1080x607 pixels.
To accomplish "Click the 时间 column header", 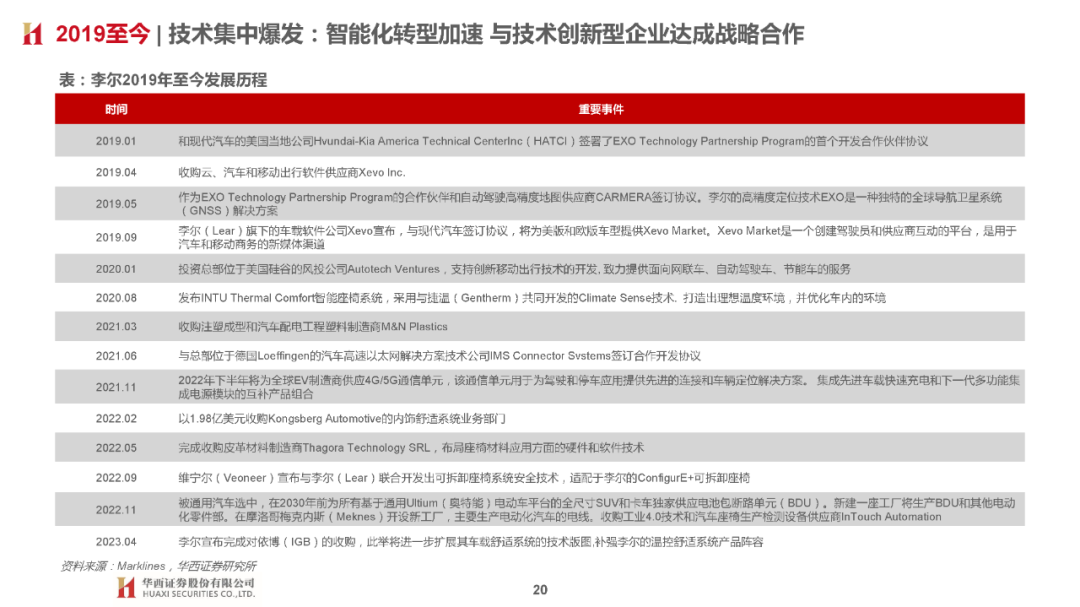I will coord(116,110).
